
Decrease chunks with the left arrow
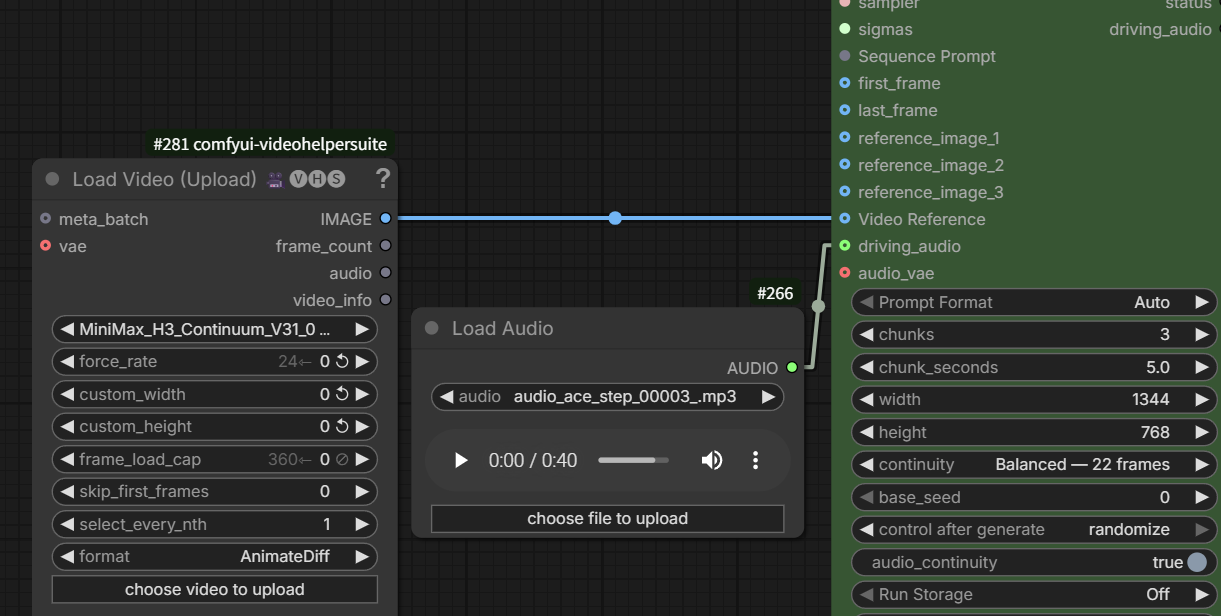pos(866,334)
